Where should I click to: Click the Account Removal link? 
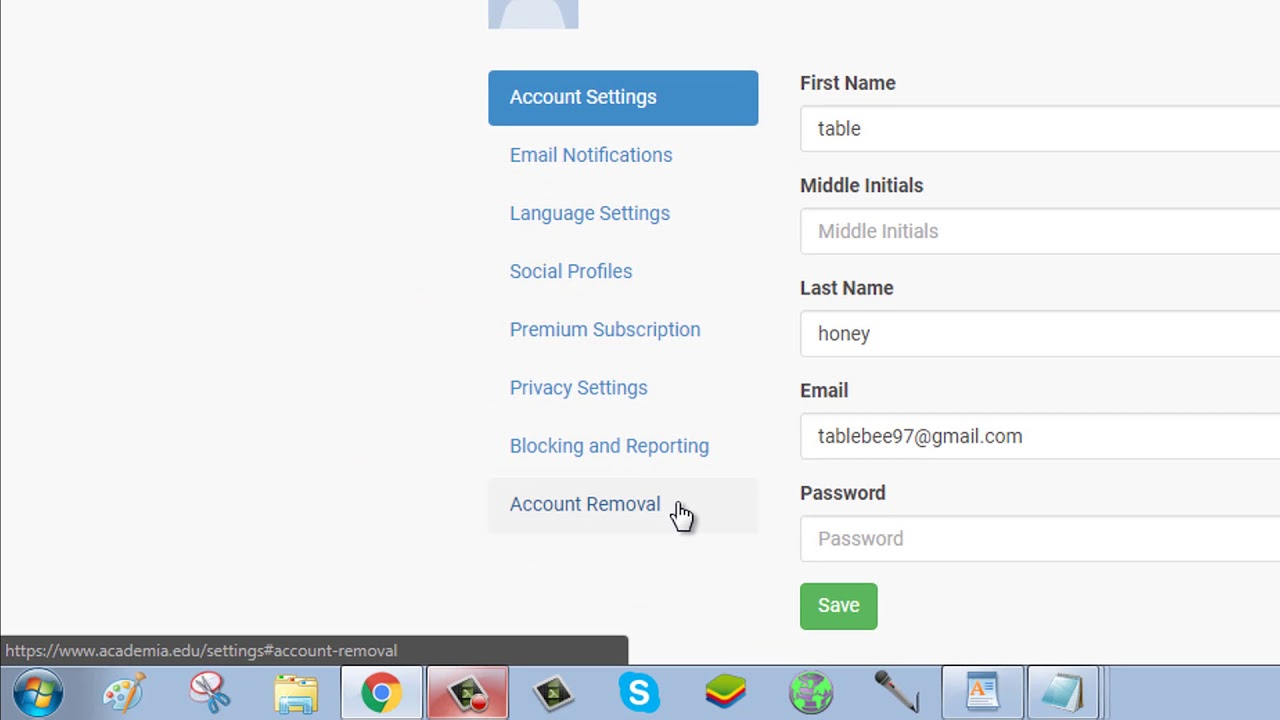(x=584, y=504)
